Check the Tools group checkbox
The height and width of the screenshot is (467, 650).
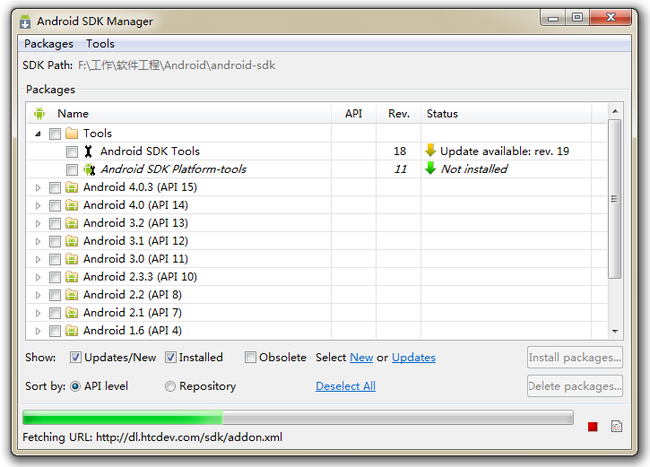(x=55, y=133)
